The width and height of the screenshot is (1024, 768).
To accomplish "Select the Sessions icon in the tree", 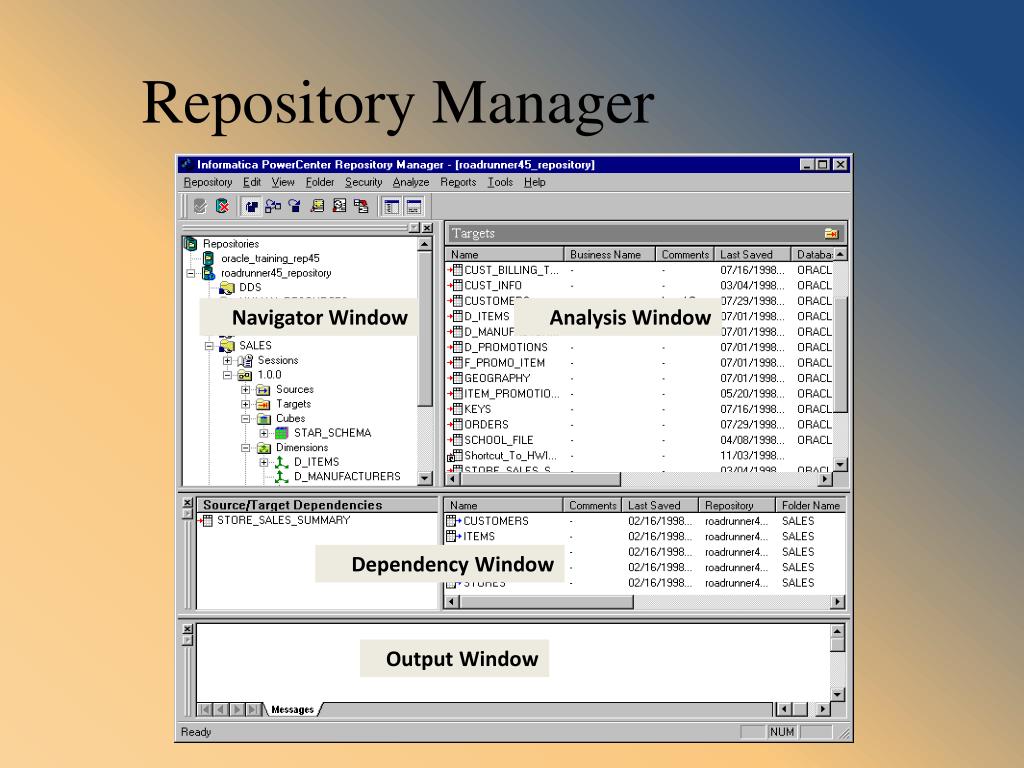I will [x=245, y=360].
